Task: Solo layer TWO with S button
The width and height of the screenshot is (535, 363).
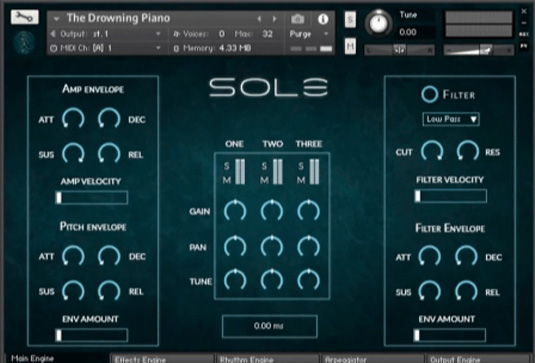Action: click(264, 166)
